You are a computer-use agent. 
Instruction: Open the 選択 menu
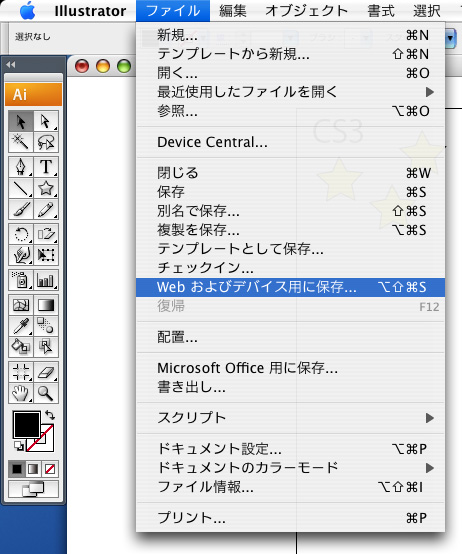[x=427, y=11]
